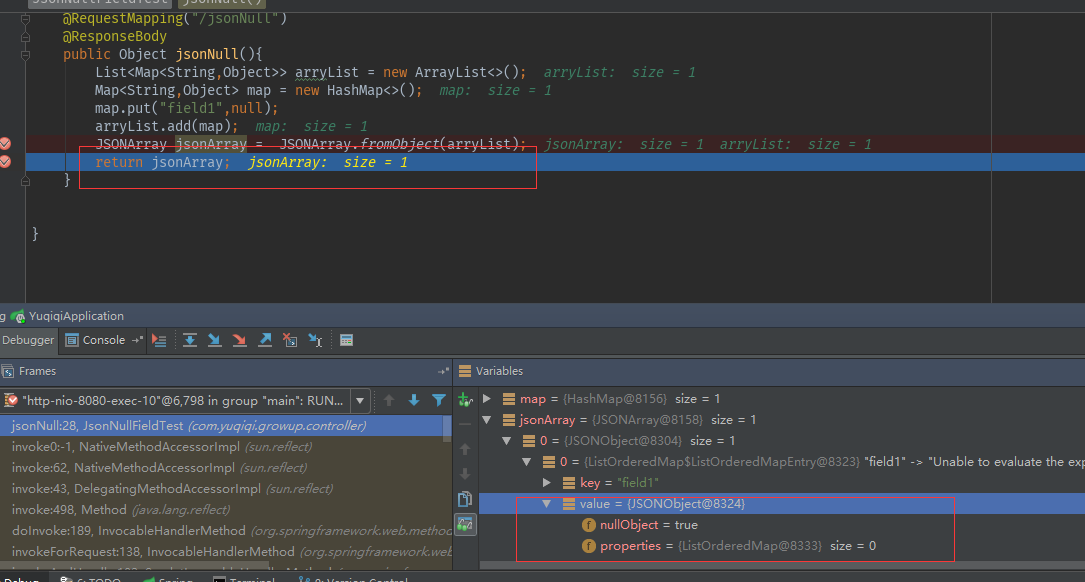The height and width of the screenshot is (582, 1085).
Task: Click the Remove Watch minus icon
Action: click(x=465, y=424)
